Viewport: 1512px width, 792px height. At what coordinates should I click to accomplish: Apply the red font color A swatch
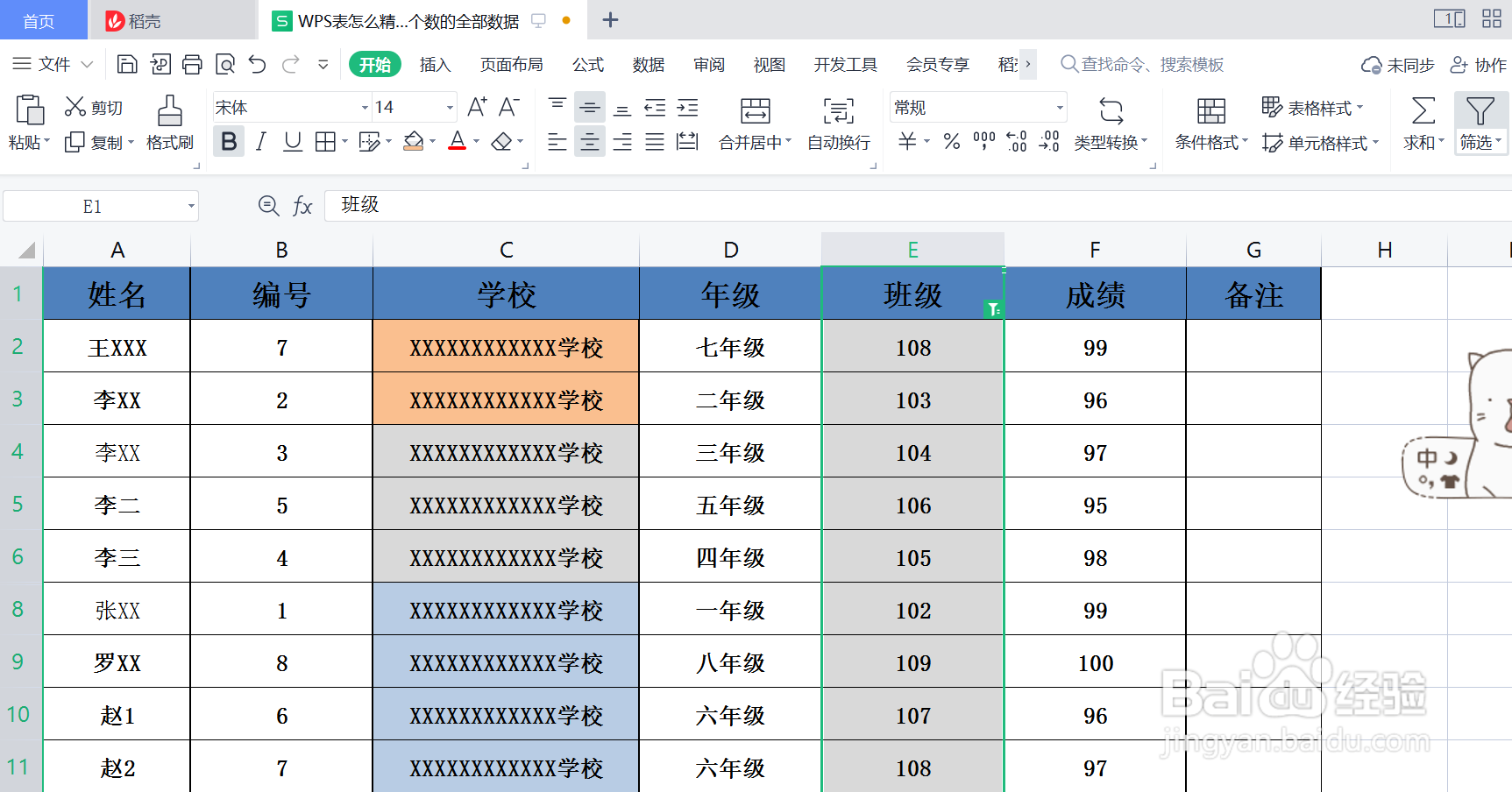click(x=458, y=142)
